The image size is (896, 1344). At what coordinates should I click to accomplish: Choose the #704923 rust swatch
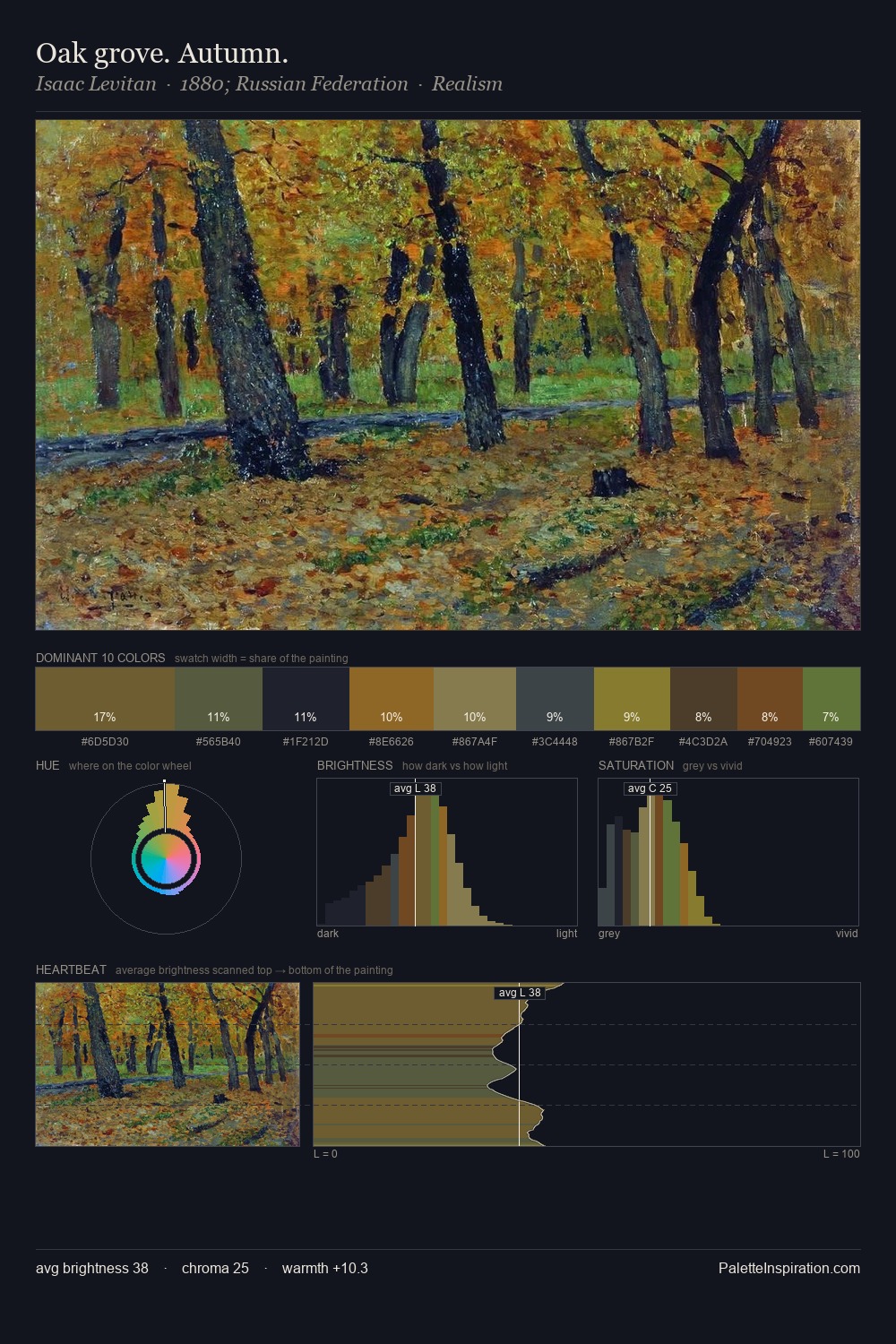770,699
